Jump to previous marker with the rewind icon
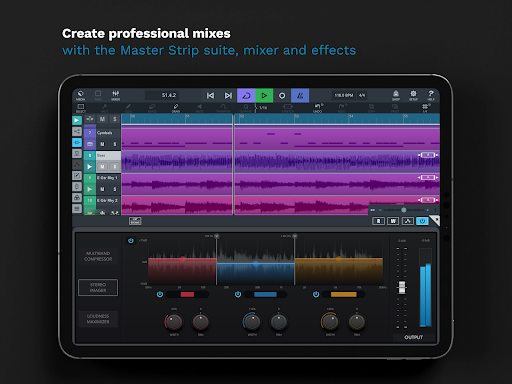The height and width of the screenshot is (384, 512). point(210,96)
